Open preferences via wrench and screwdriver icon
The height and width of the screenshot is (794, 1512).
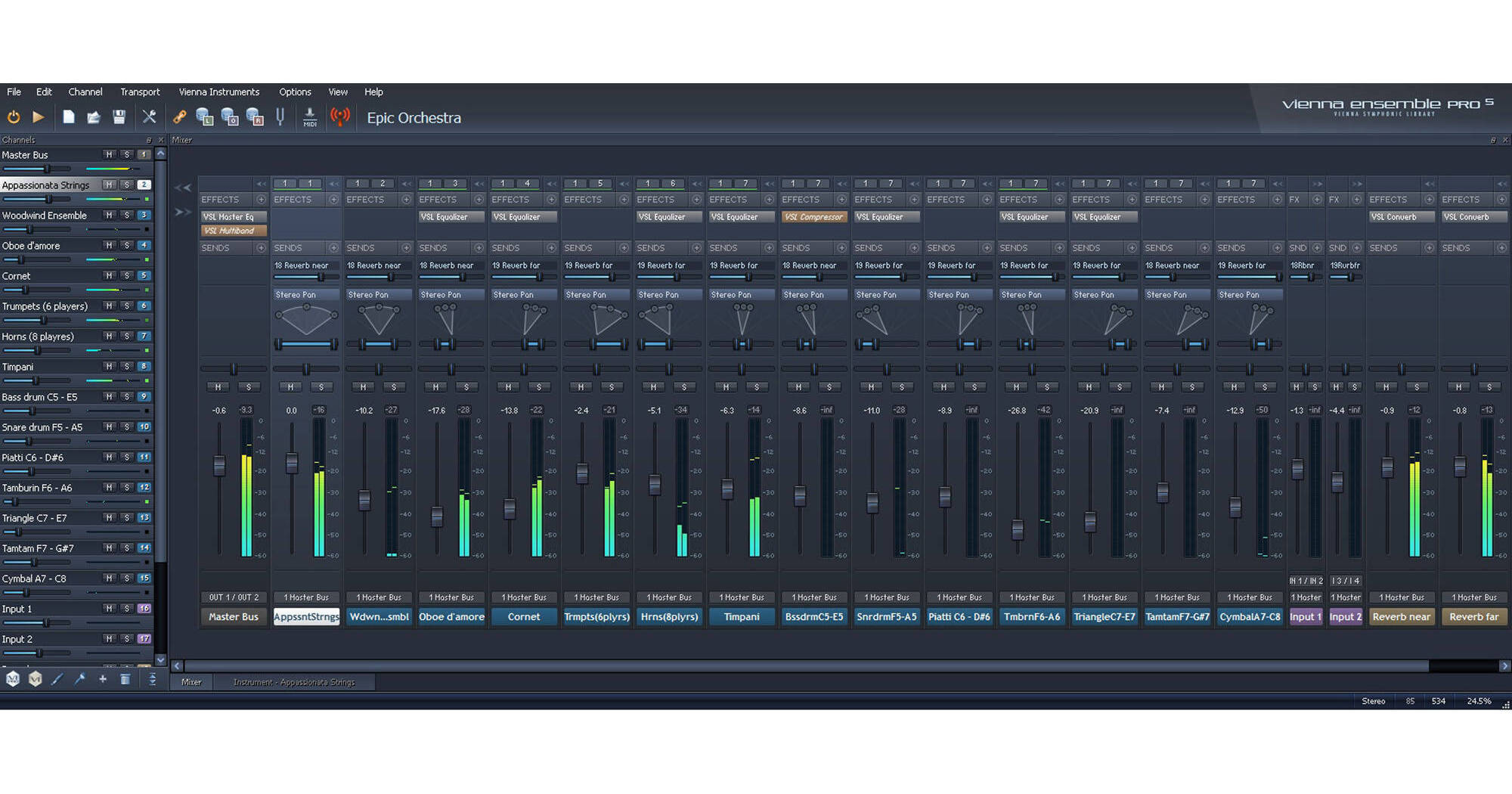pyautogui.click(x=149, y=117)
